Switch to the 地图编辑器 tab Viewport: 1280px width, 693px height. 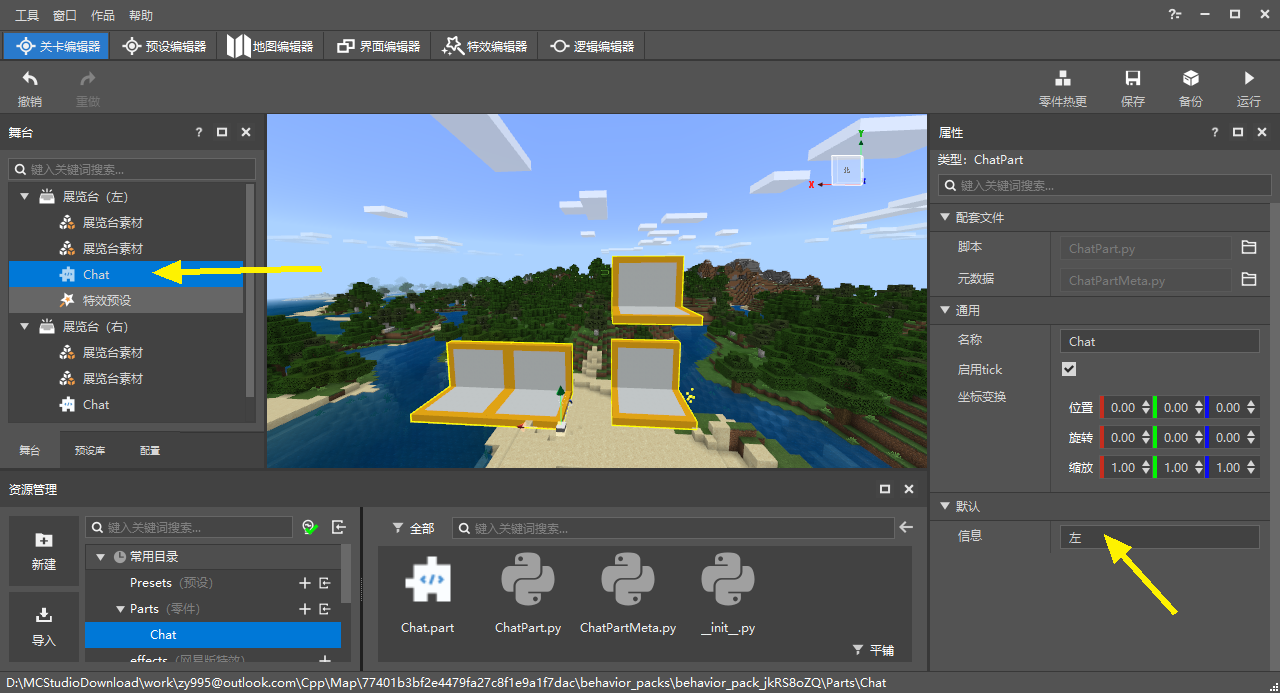click(270, 46)
